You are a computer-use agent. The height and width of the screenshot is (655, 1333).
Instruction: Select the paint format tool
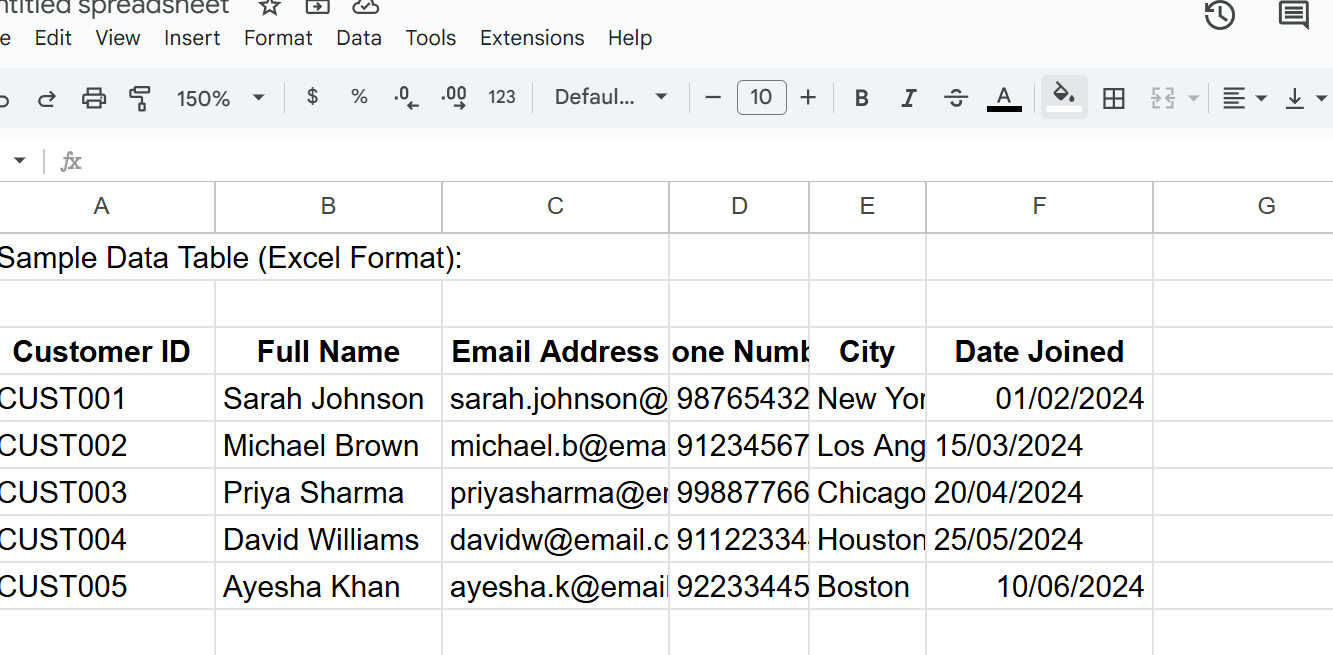point(140,98)
